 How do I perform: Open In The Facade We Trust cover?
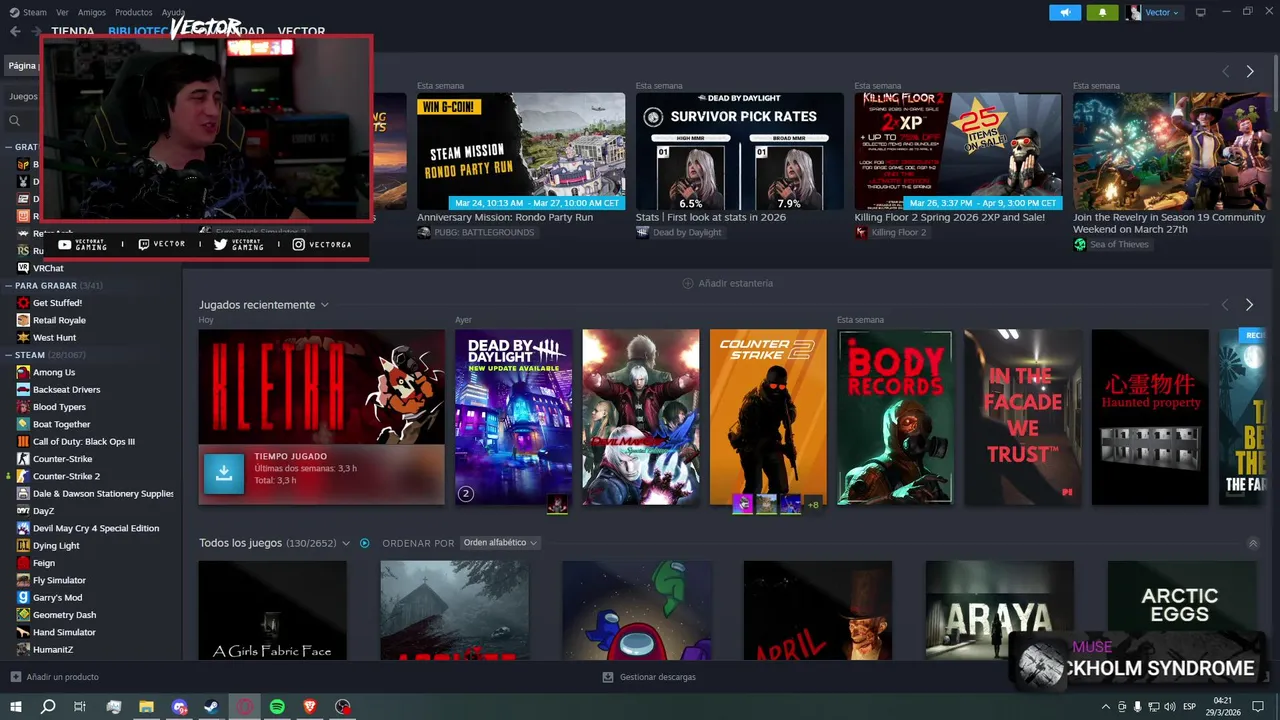point(1023,417)
